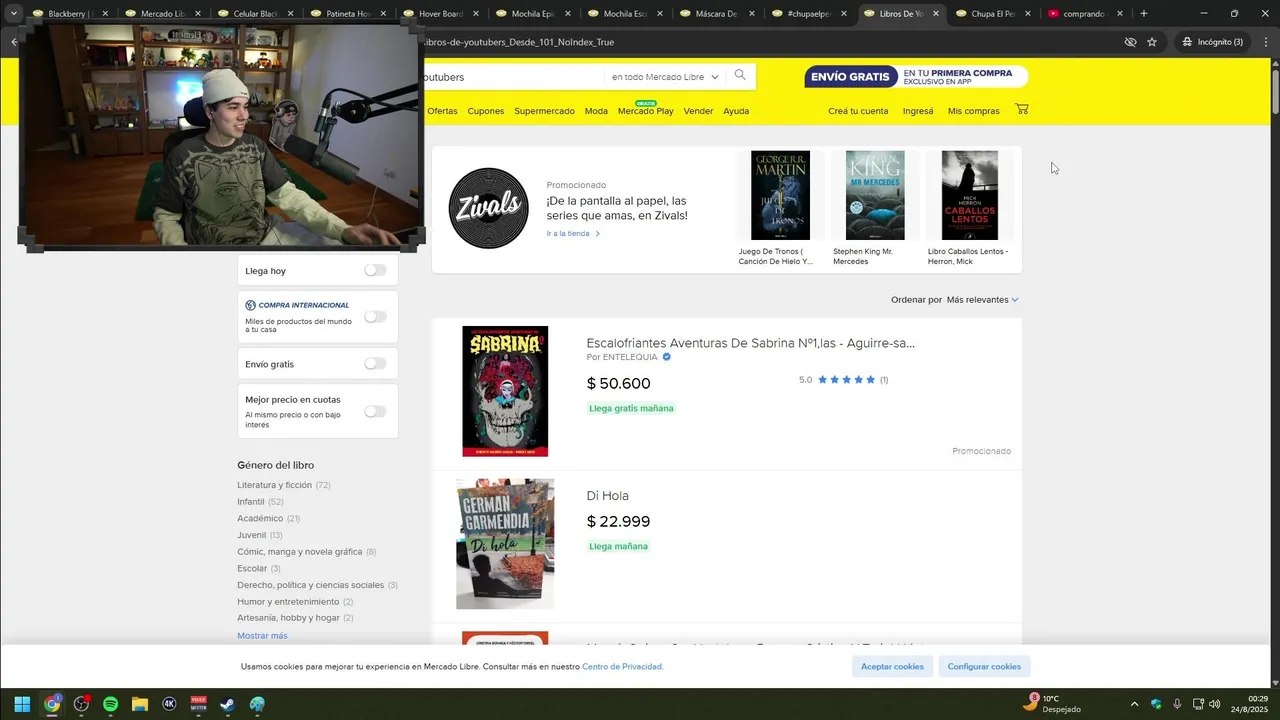Expand genres with Mostrar más

point(262,636)
